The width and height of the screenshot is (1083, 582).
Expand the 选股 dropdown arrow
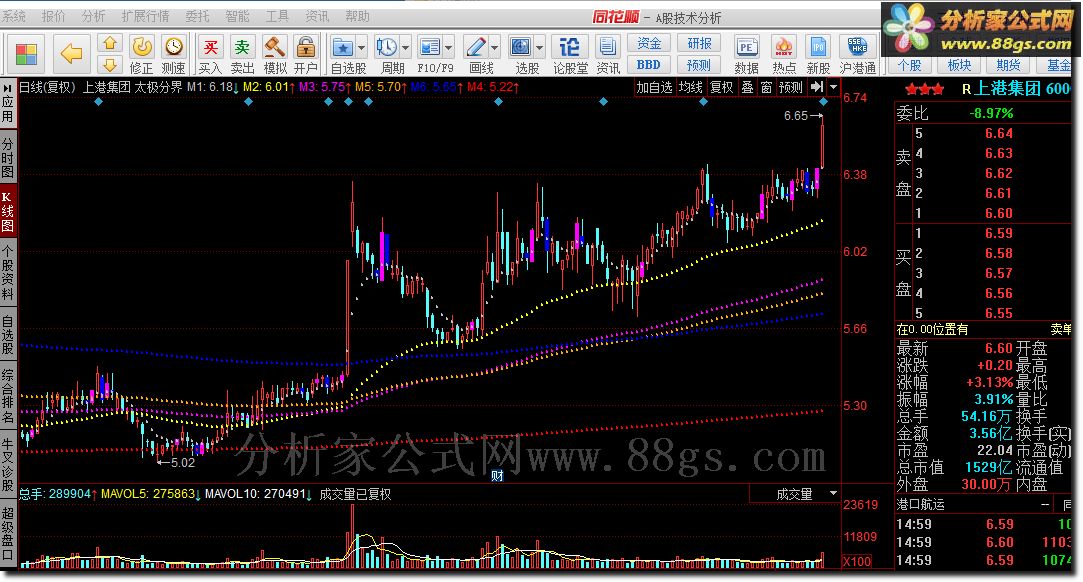click(x=539, y=48)
